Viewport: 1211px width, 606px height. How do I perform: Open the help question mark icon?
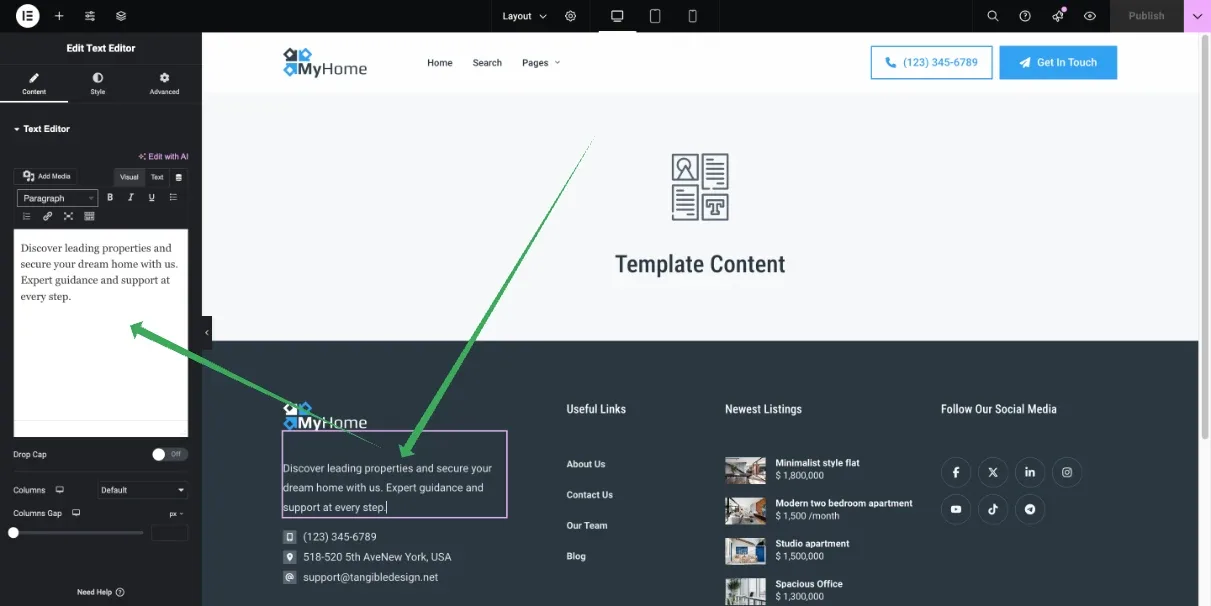(1025, 16)
